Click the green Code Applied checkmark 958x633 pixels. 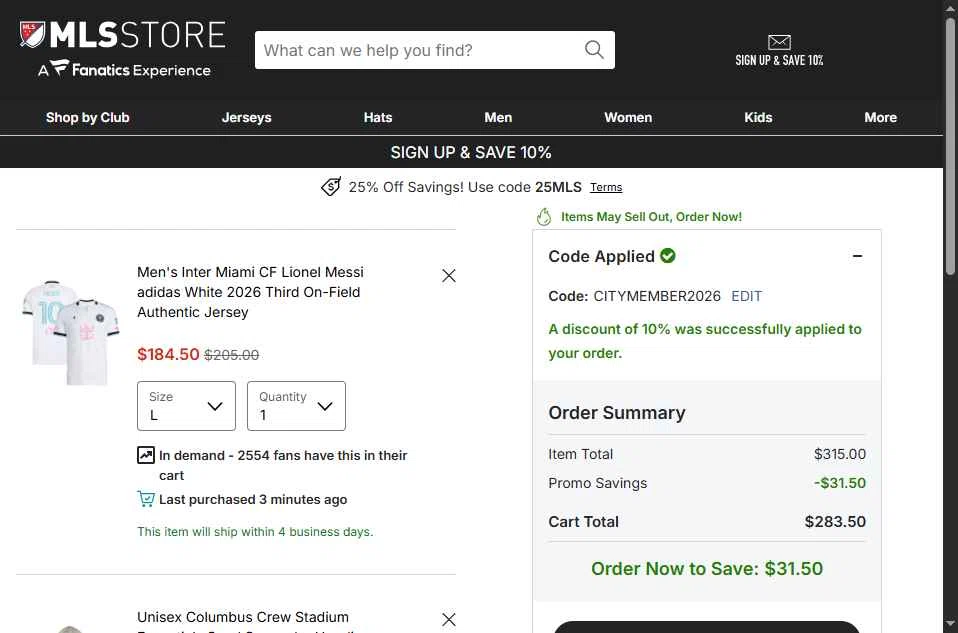tap(668, 255)
